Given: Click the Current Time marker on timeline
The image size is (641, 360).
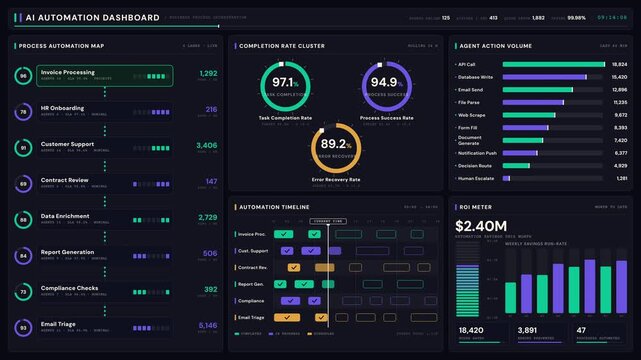Looking at the screenshot, I should pyautogui.click(x=328, y=221).
